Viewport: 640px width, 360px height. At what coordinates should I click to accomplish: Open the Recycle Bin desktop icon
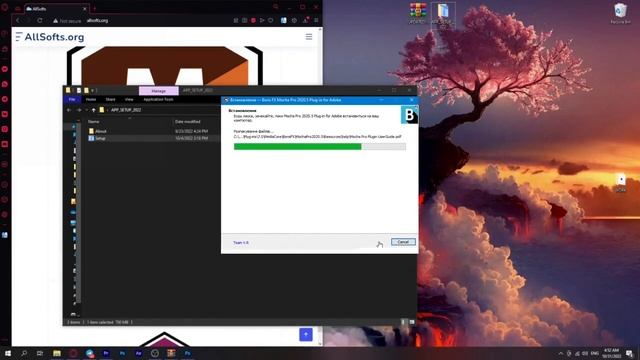620,13
